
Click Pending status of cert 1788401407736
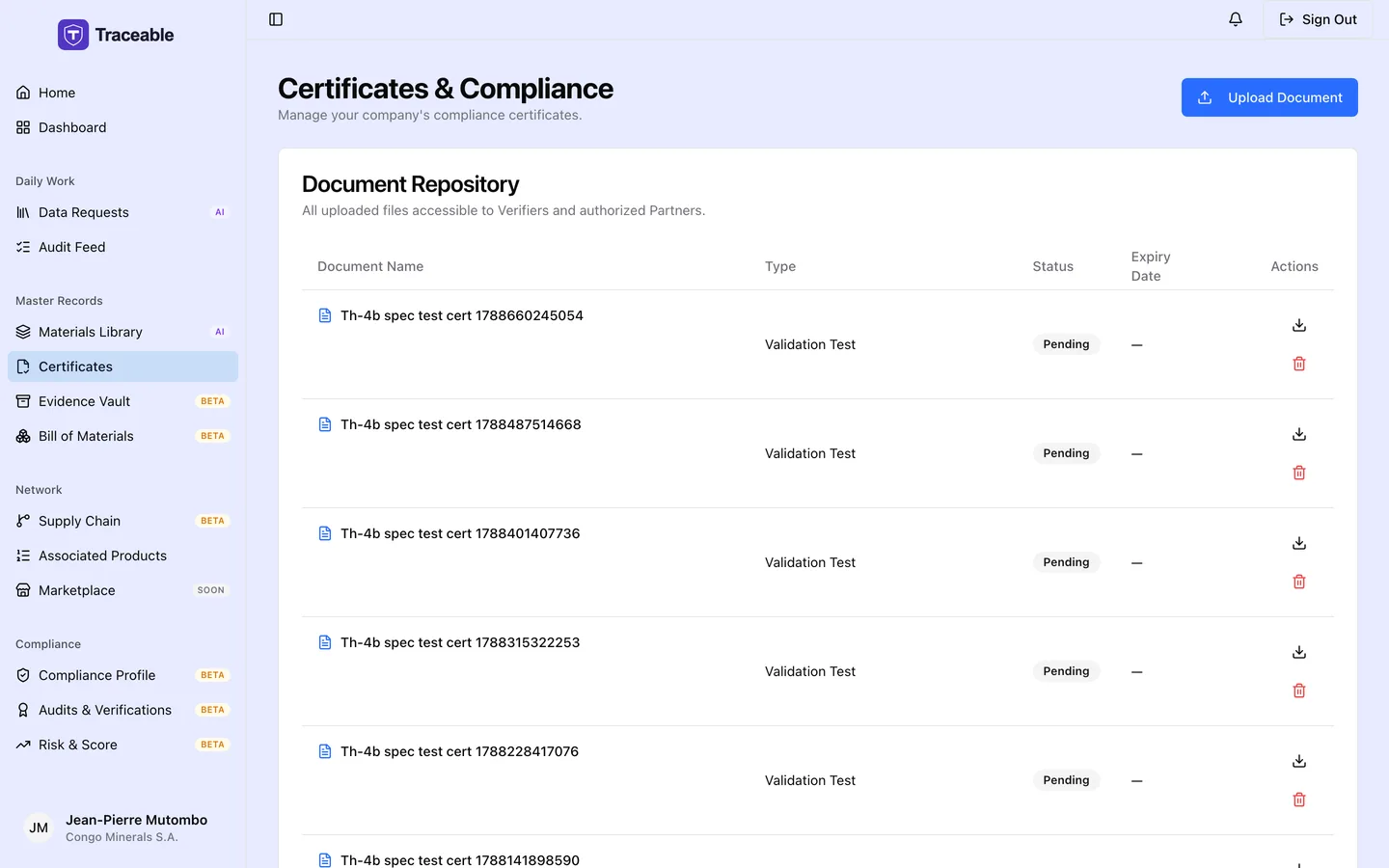point(1066,562)
